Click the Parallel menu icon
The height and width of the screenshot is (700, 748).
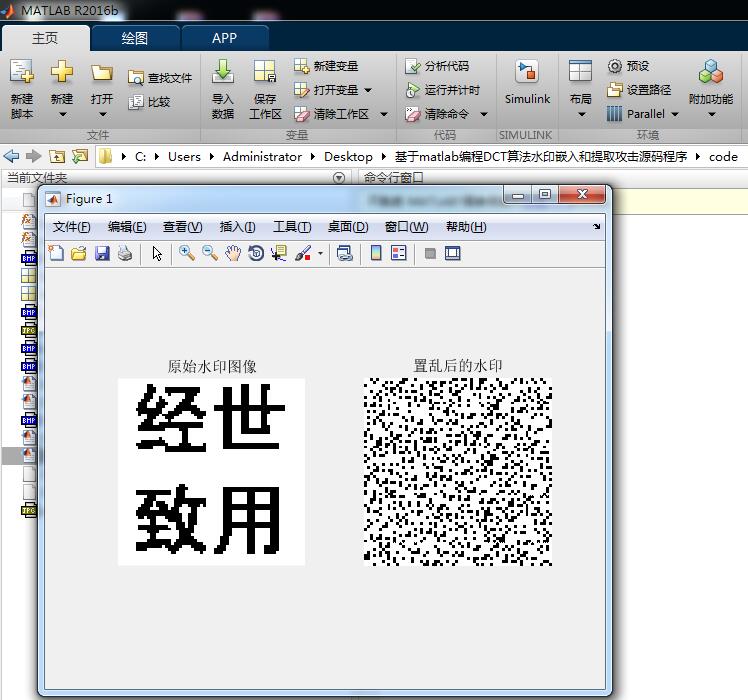pos(614,114)
